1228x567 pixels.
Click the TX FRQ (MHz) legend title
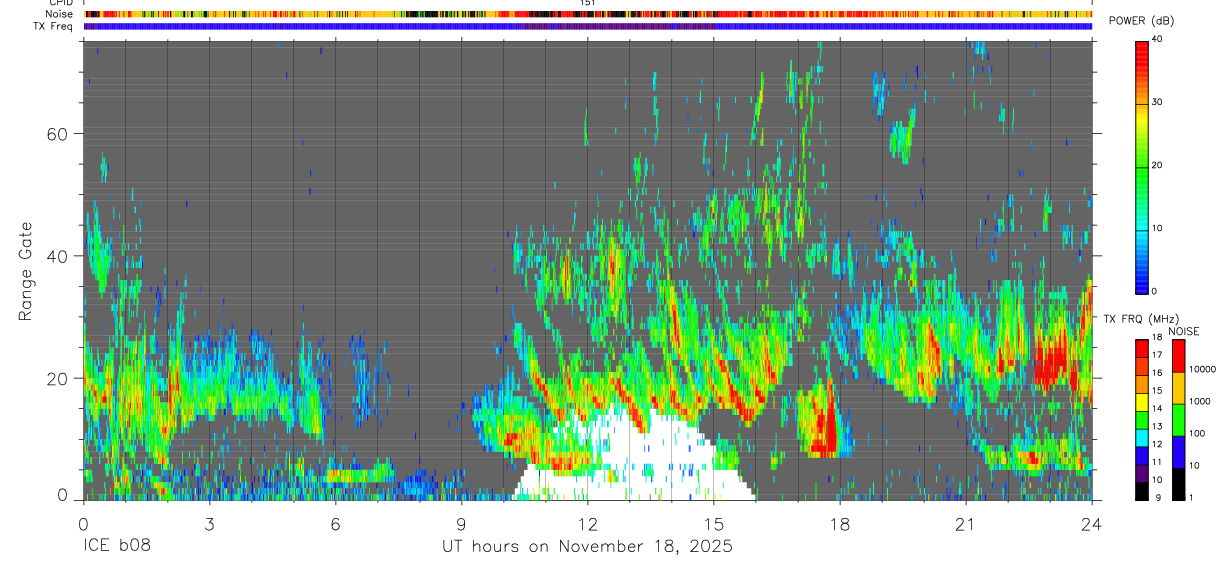pyautogui.click(x=1141, y=318)
